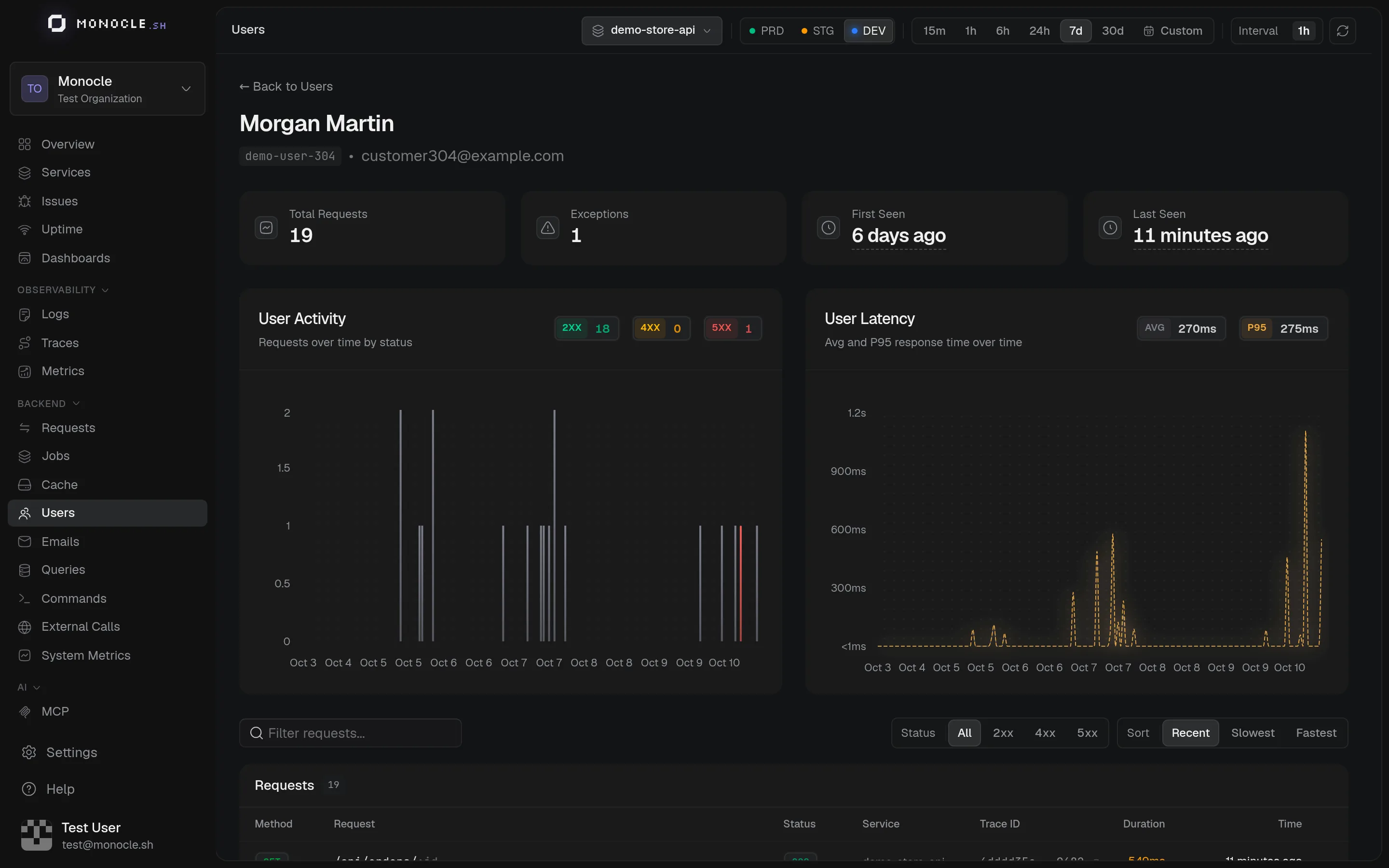Click the Logs sidebar icon
This screenshot has height=868, width=1389.
click(25, 314)
